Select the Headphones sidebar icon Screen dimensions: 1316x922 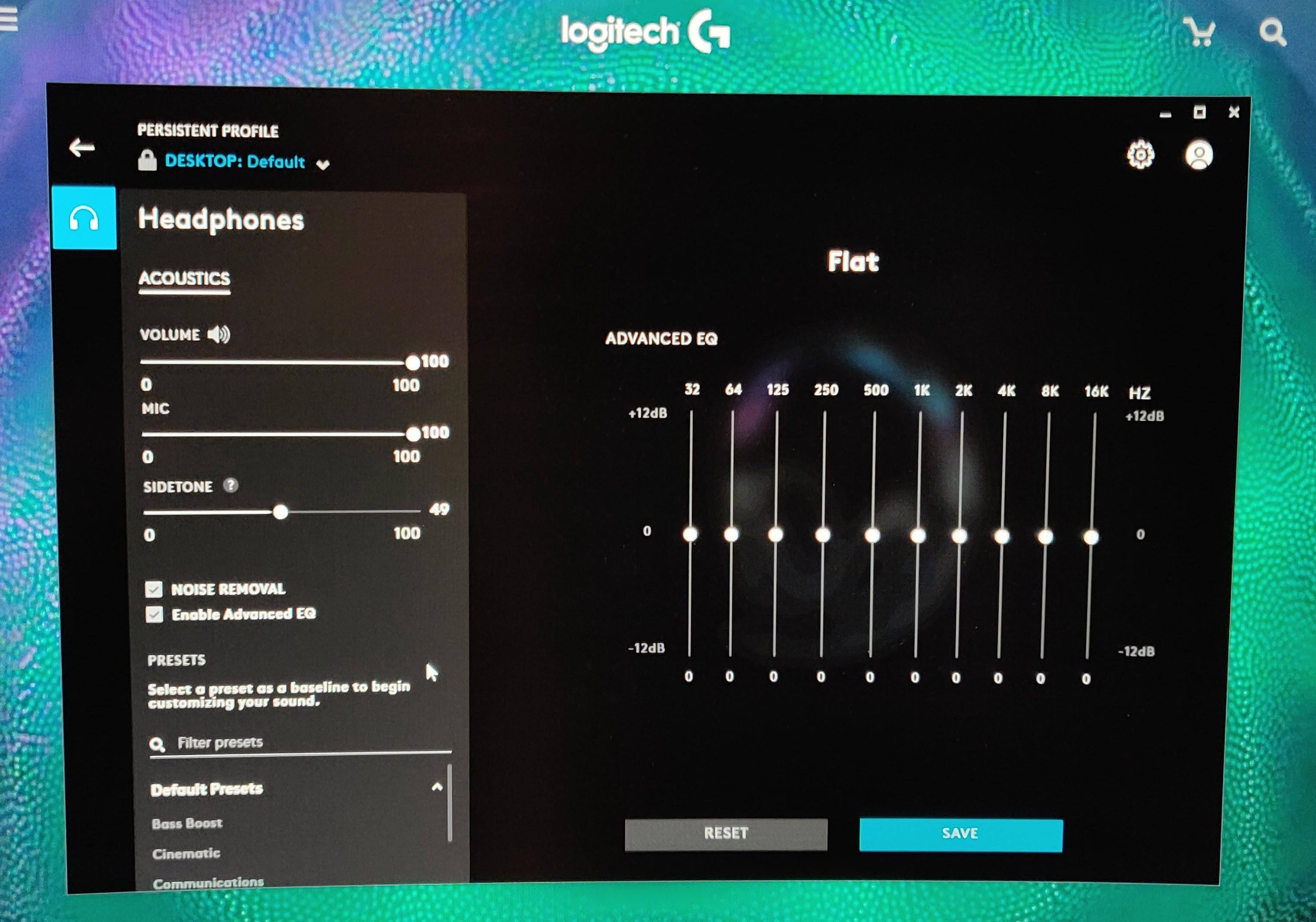coord(84,218)
